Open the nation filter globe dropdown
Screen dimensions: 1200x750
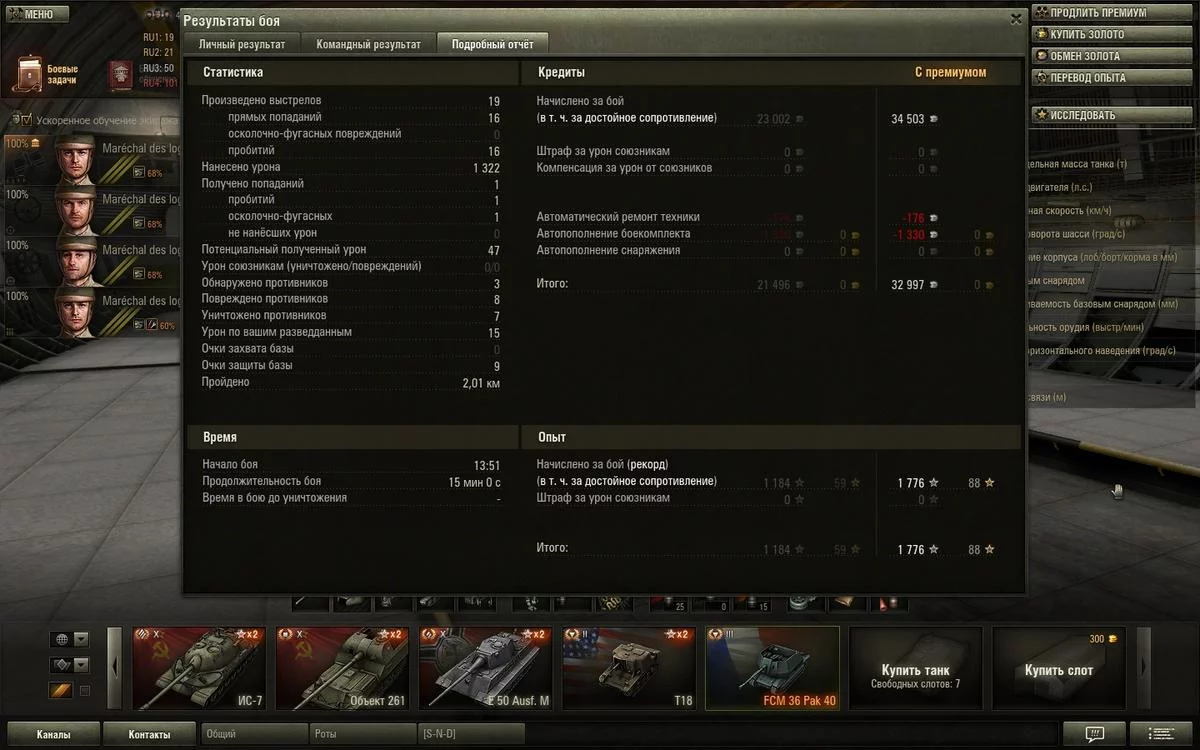pos(69,639)
